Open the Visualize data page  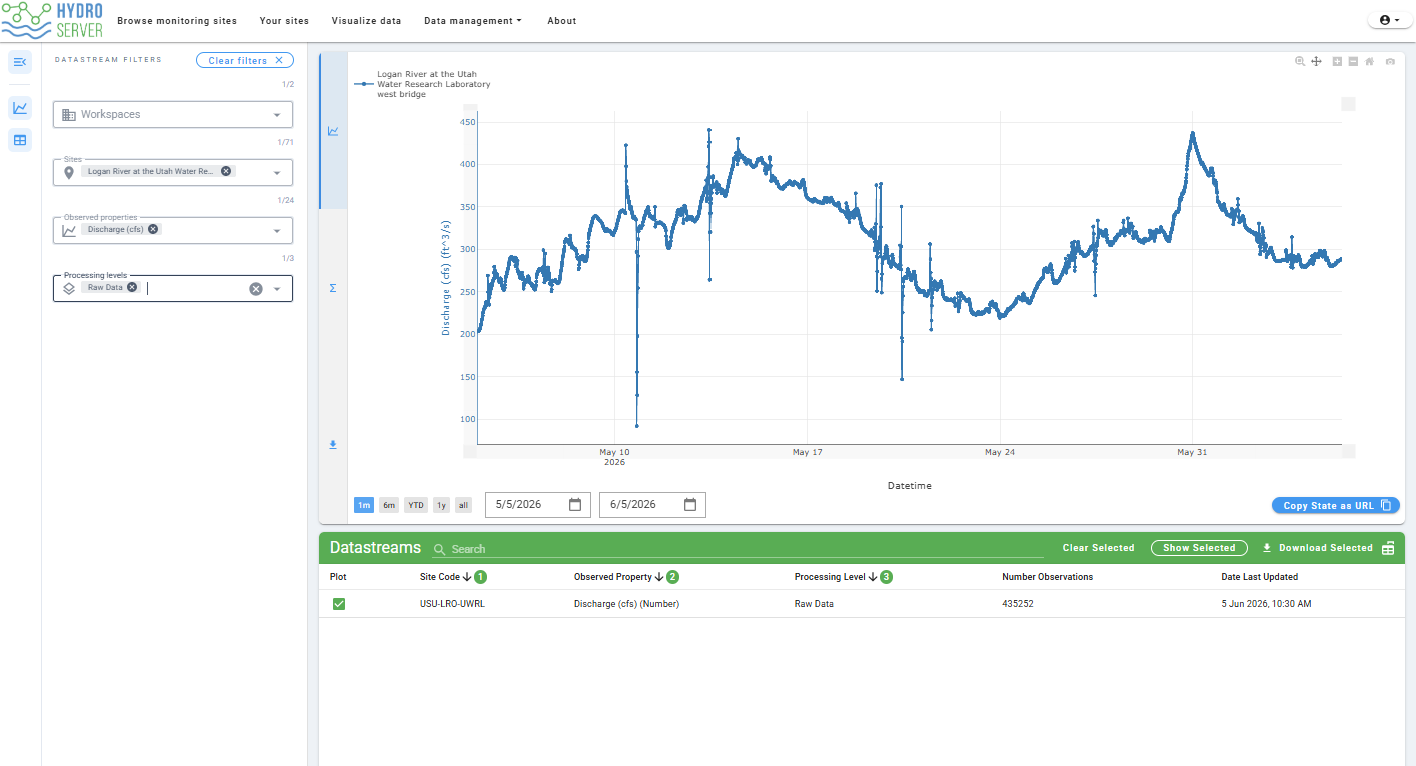coord(366,21)
